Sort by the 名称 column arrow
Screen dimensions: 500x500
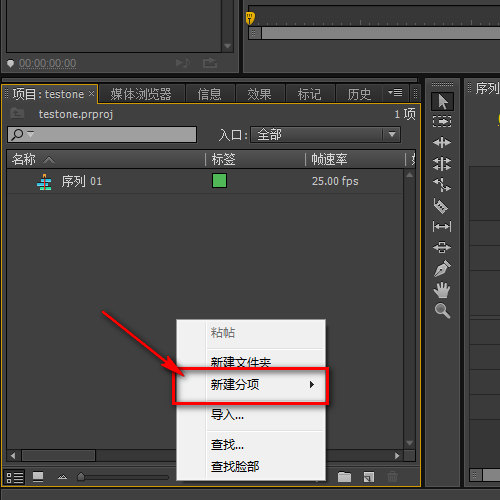(x=49, y=160)
